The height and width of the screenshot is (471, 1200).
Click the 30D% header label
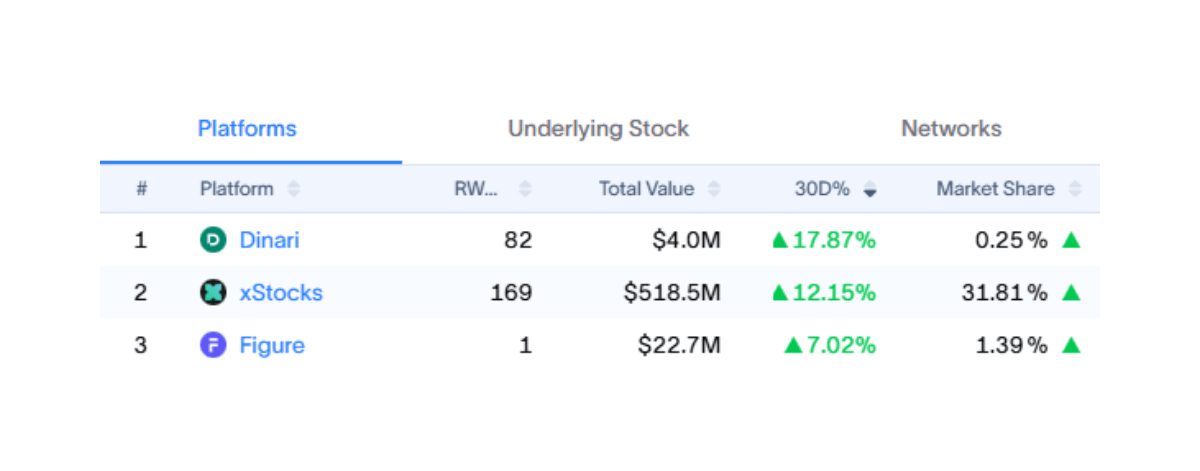[x=822, y=188]
